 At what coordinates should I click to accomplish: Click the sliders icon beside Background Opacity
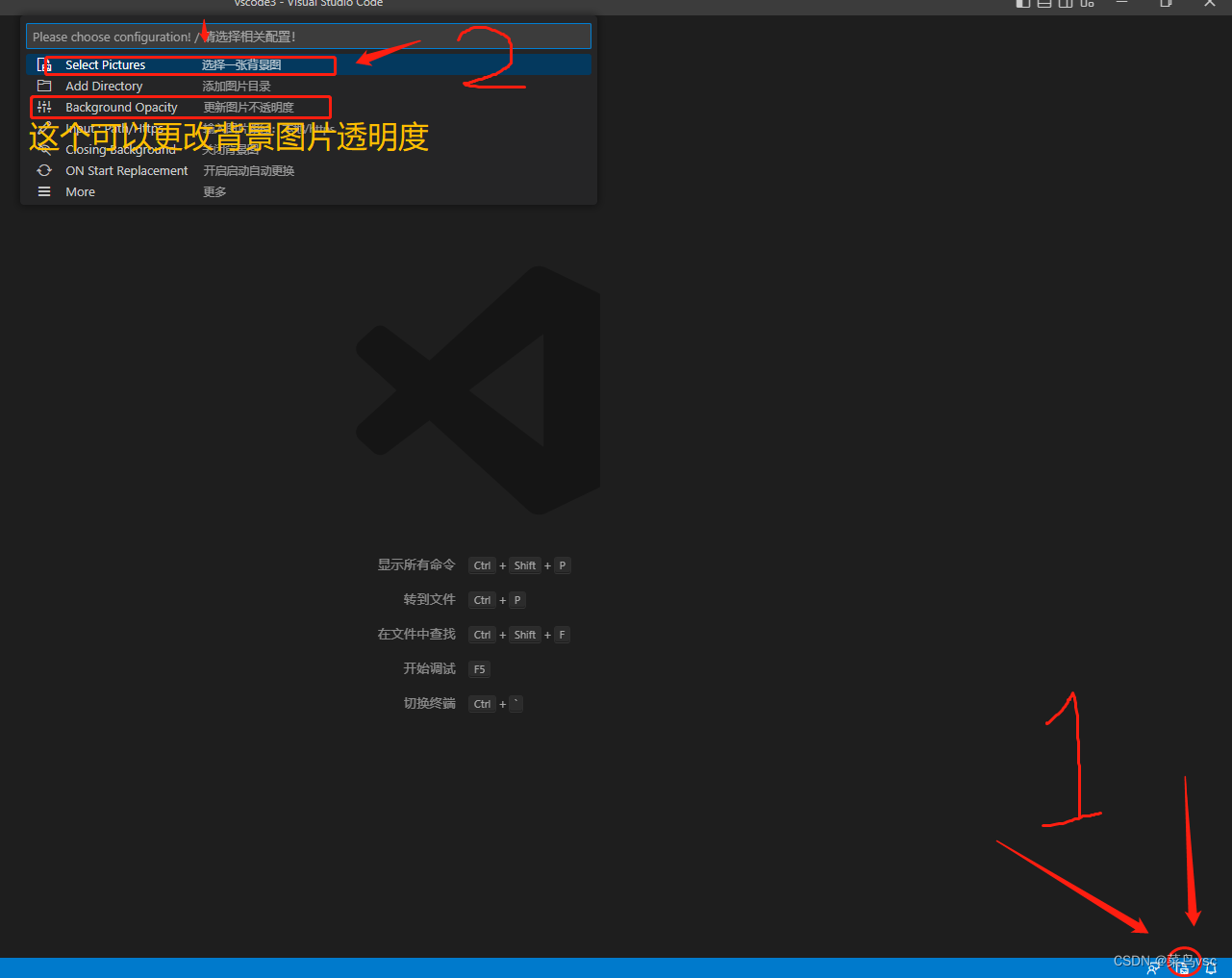(44, 107)
